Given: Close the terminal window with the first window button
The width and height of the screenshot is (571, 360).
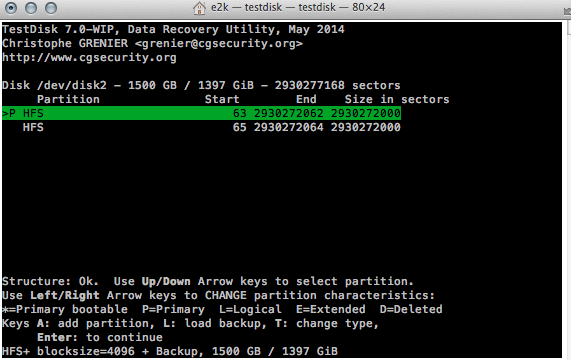Looking at the screenshot, I should pyautogui.click(x=11, y=8).
